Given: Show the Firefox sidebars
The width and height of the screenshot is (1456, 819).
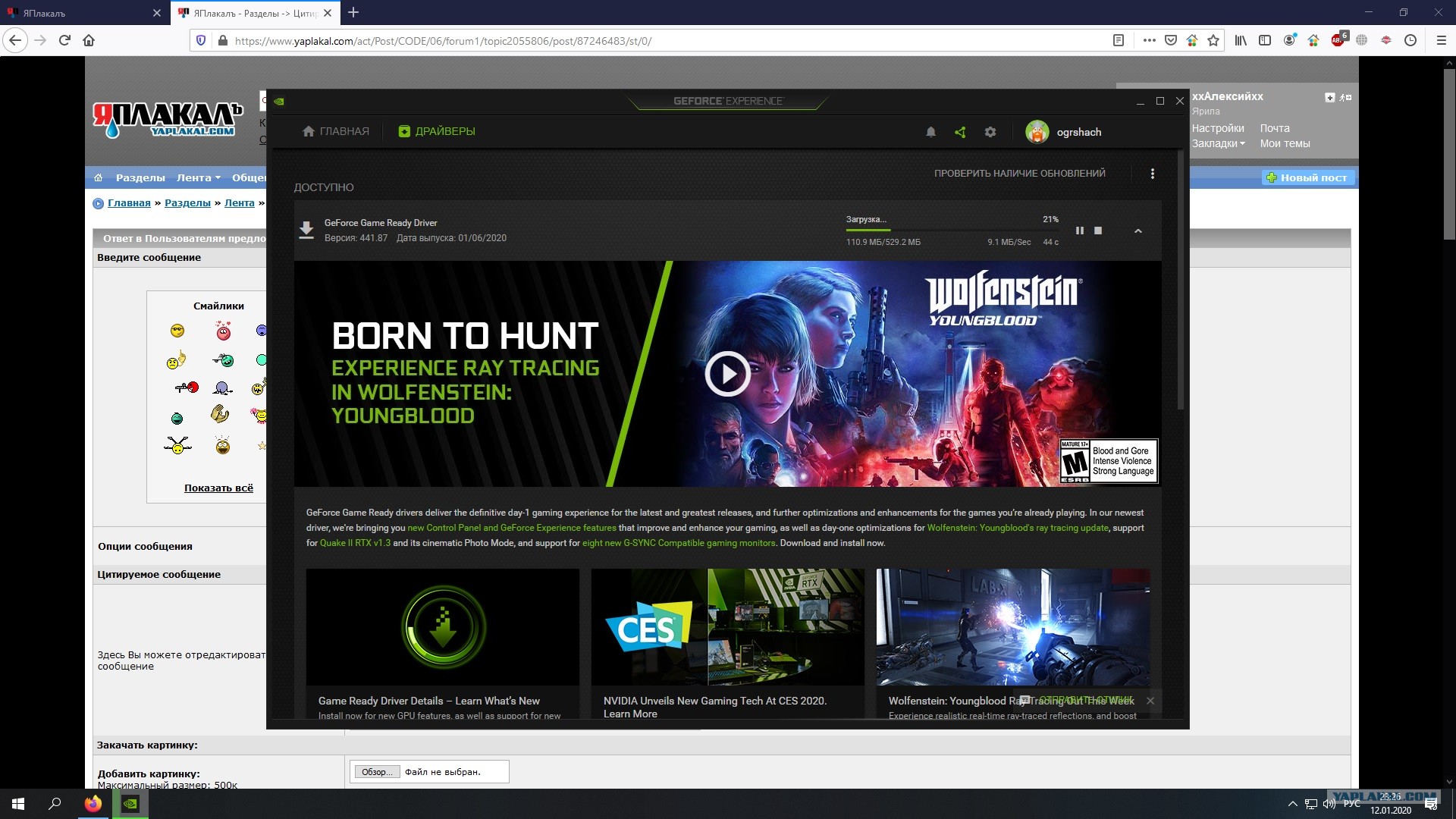Looking at the screenshot, I should [1265, 40].
